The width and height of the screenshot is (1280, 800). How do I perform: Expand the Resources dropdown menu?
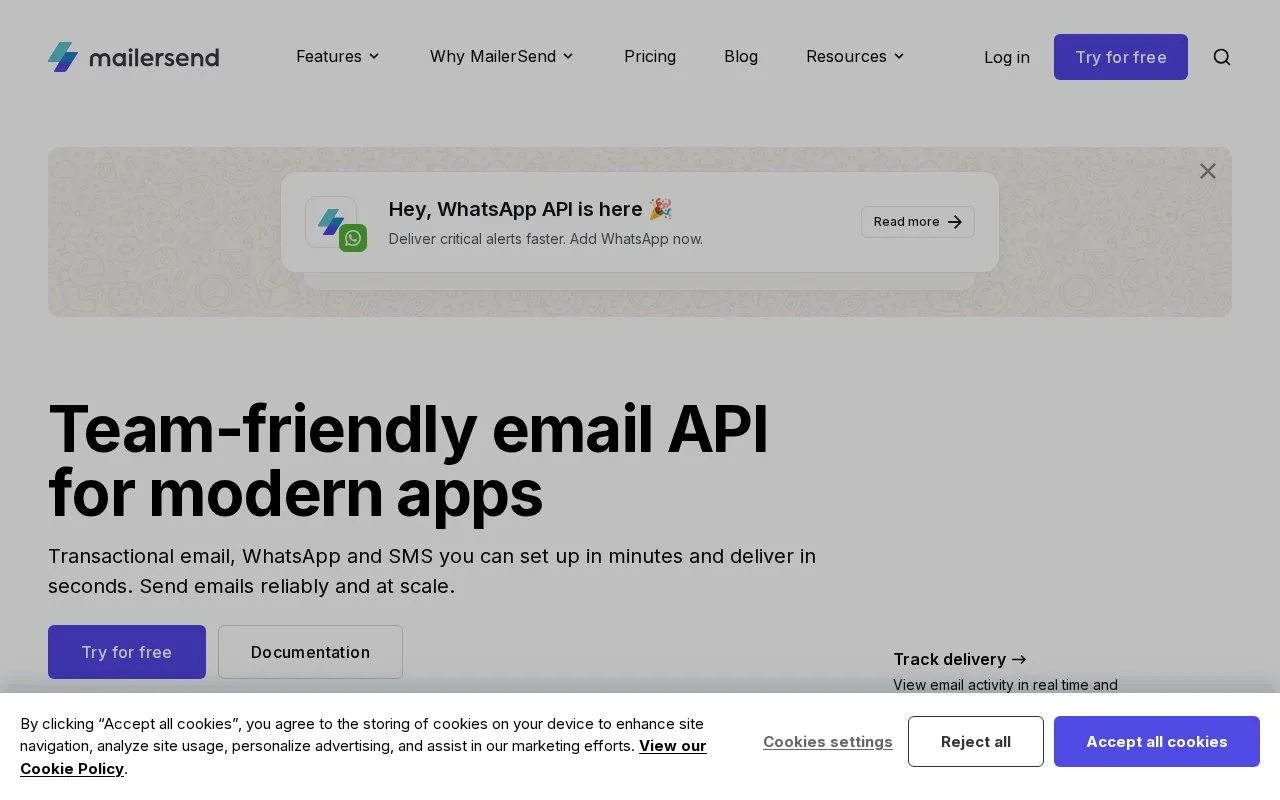(855, 56)
